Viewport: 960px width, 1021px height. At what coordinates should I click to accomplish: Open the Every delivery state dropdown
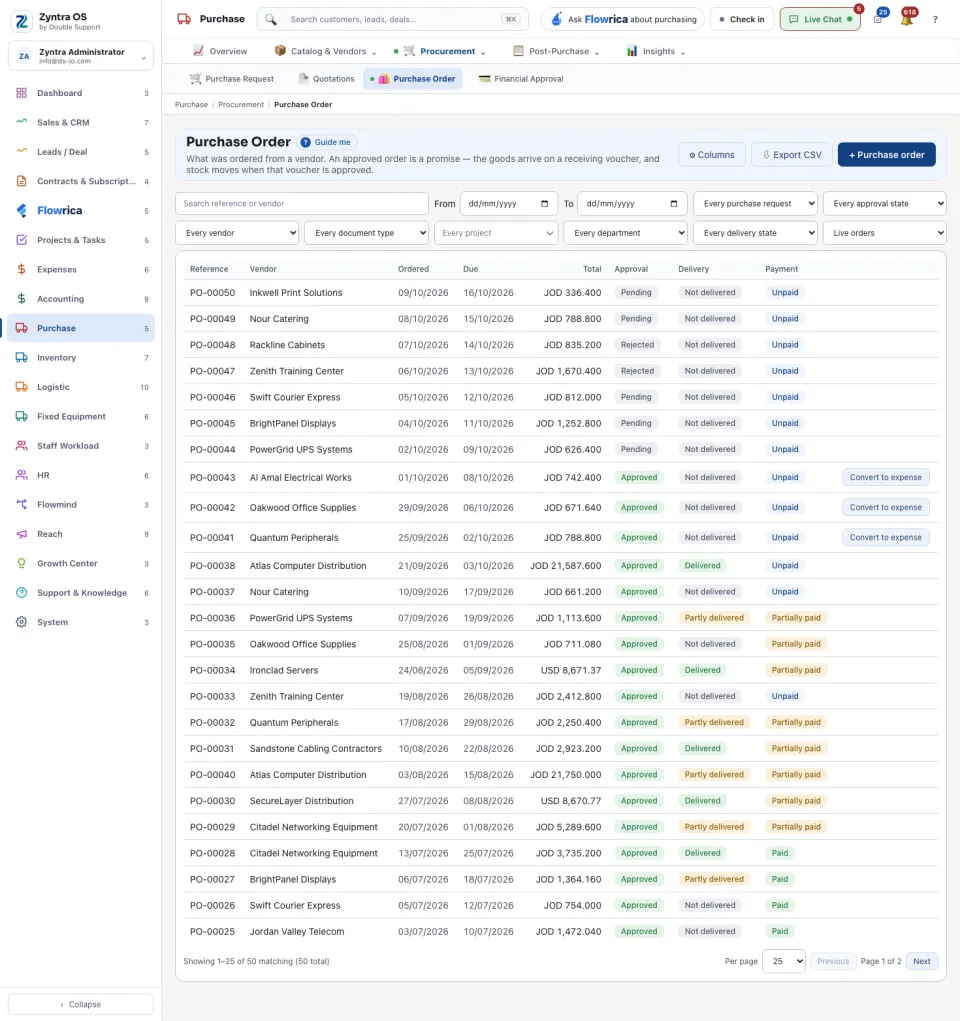click(x=755, y=233)
